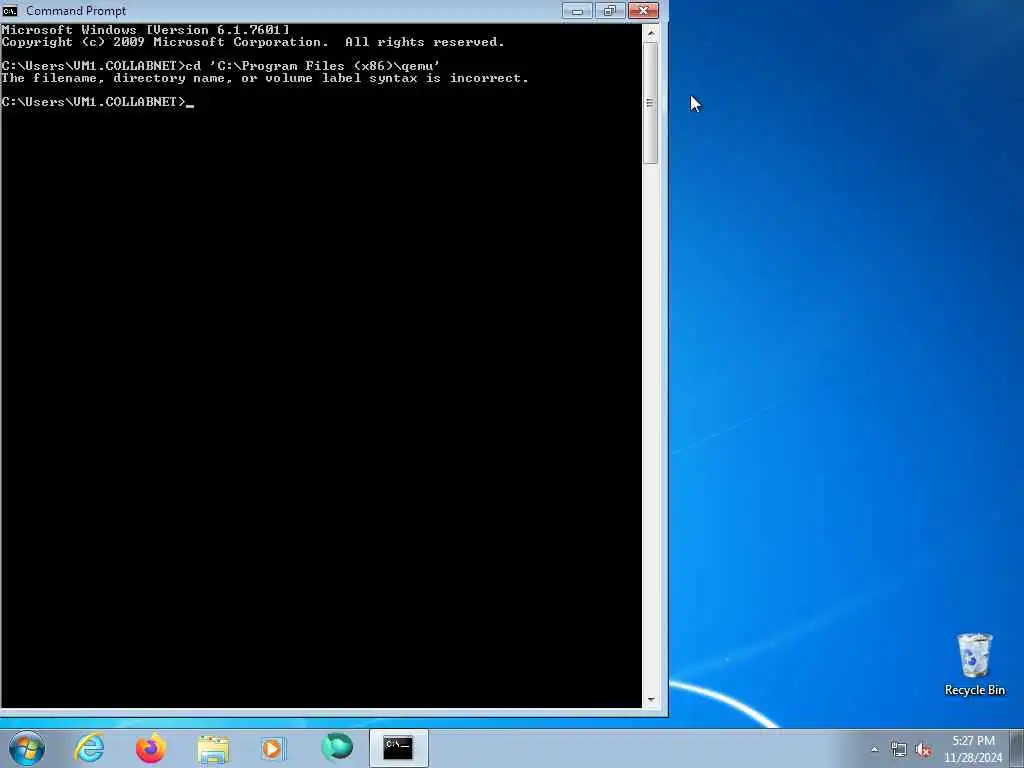Image resolution: width=1024 pixels, height=768 pixels.
Task: Launch Internet Explorer from the taskbar
Action: 89,748
